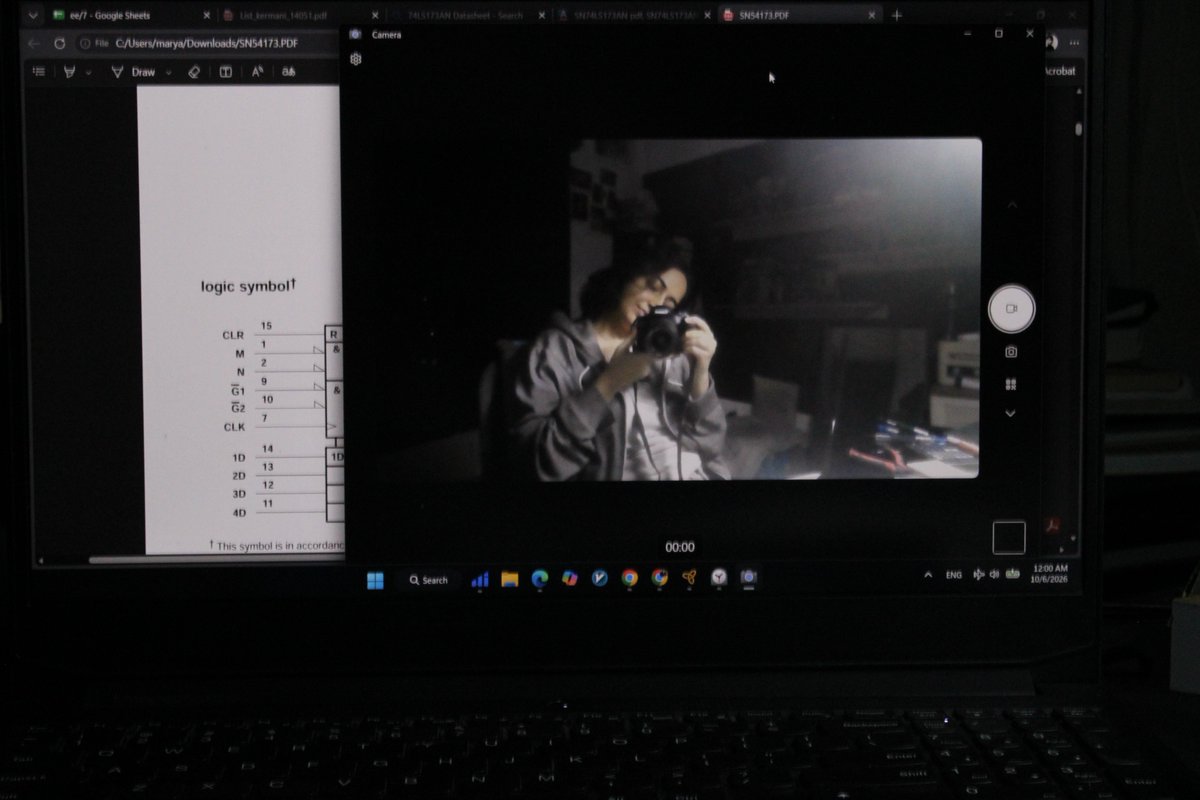Screen dimensions: 1200x800
Task: Close the ee/7 - Google Sheets tab
Action: click(207, 16)
